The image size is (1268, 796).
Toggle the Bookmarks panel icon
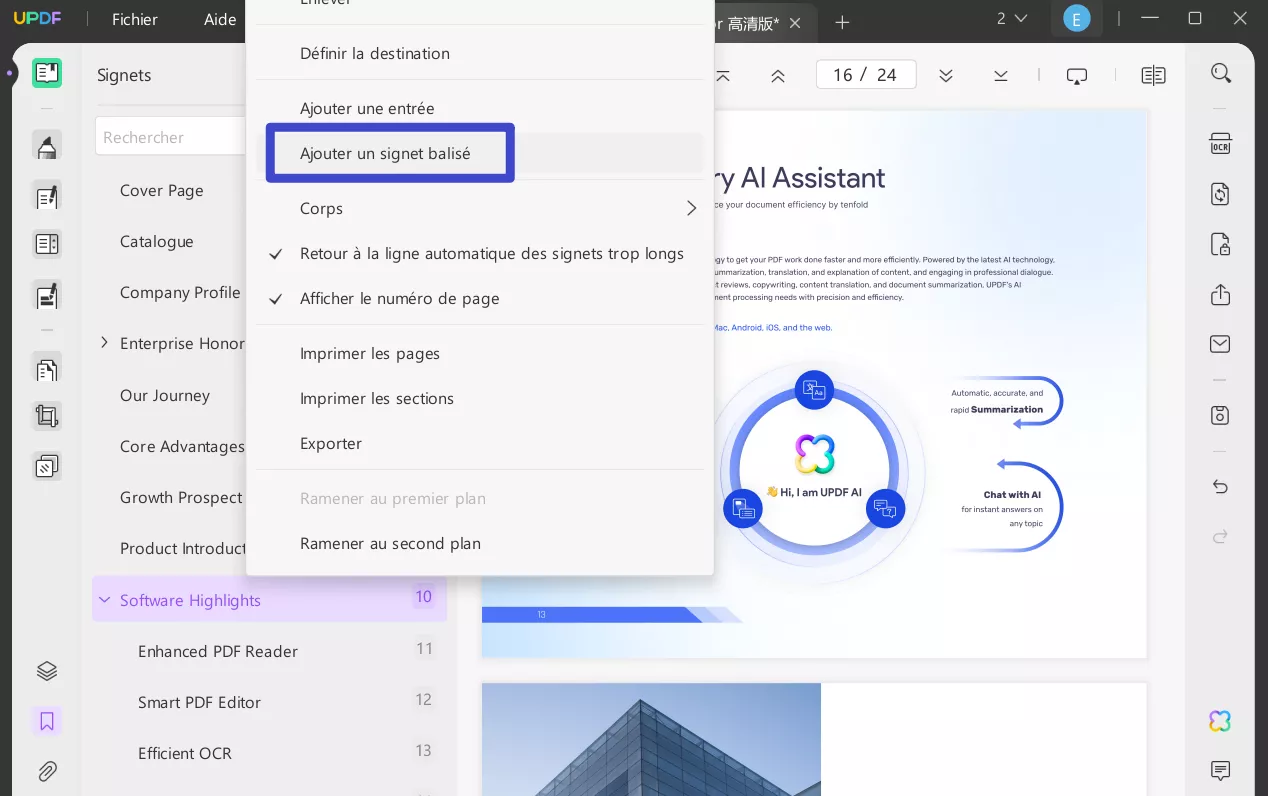click(47, 721)
